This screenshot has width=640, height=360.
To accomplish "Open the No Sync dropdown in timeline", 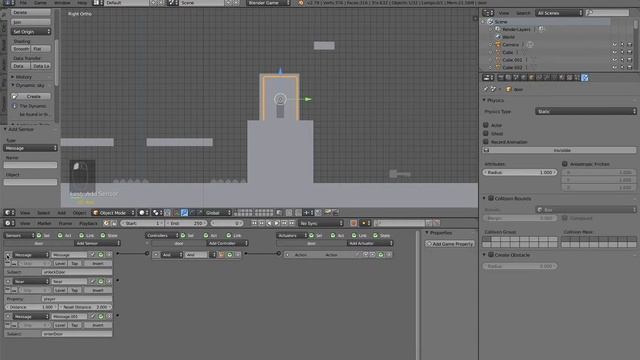I will (321, 223).
